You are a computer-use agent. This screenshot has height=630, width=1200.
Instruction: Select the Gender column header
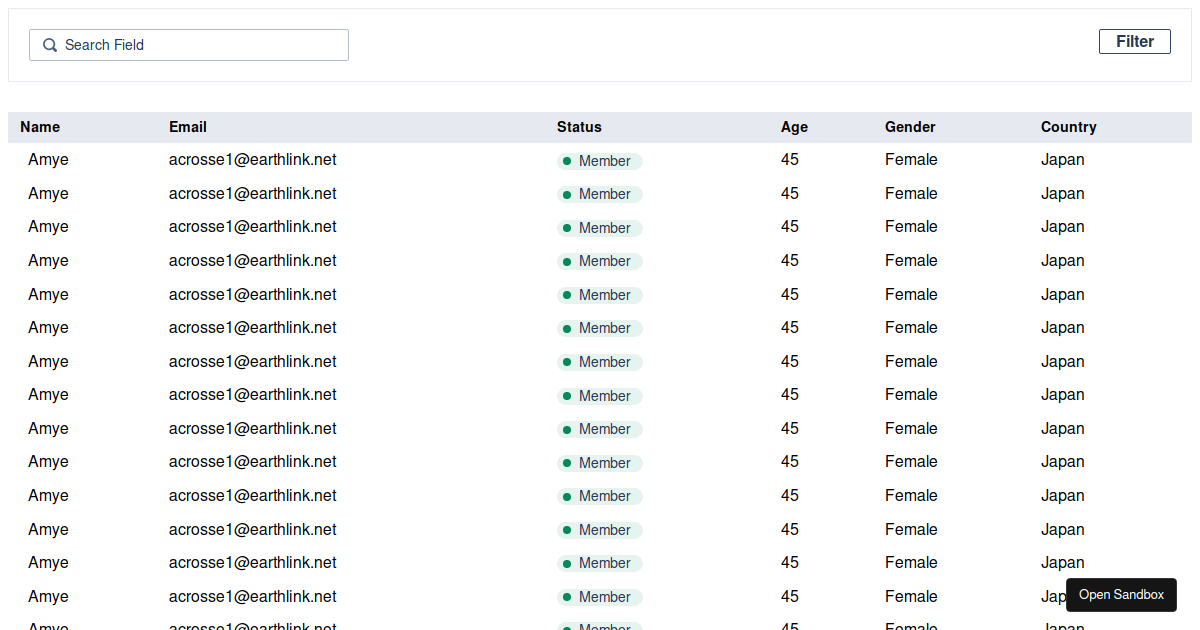pyautogui.click(x=910, y=127)
